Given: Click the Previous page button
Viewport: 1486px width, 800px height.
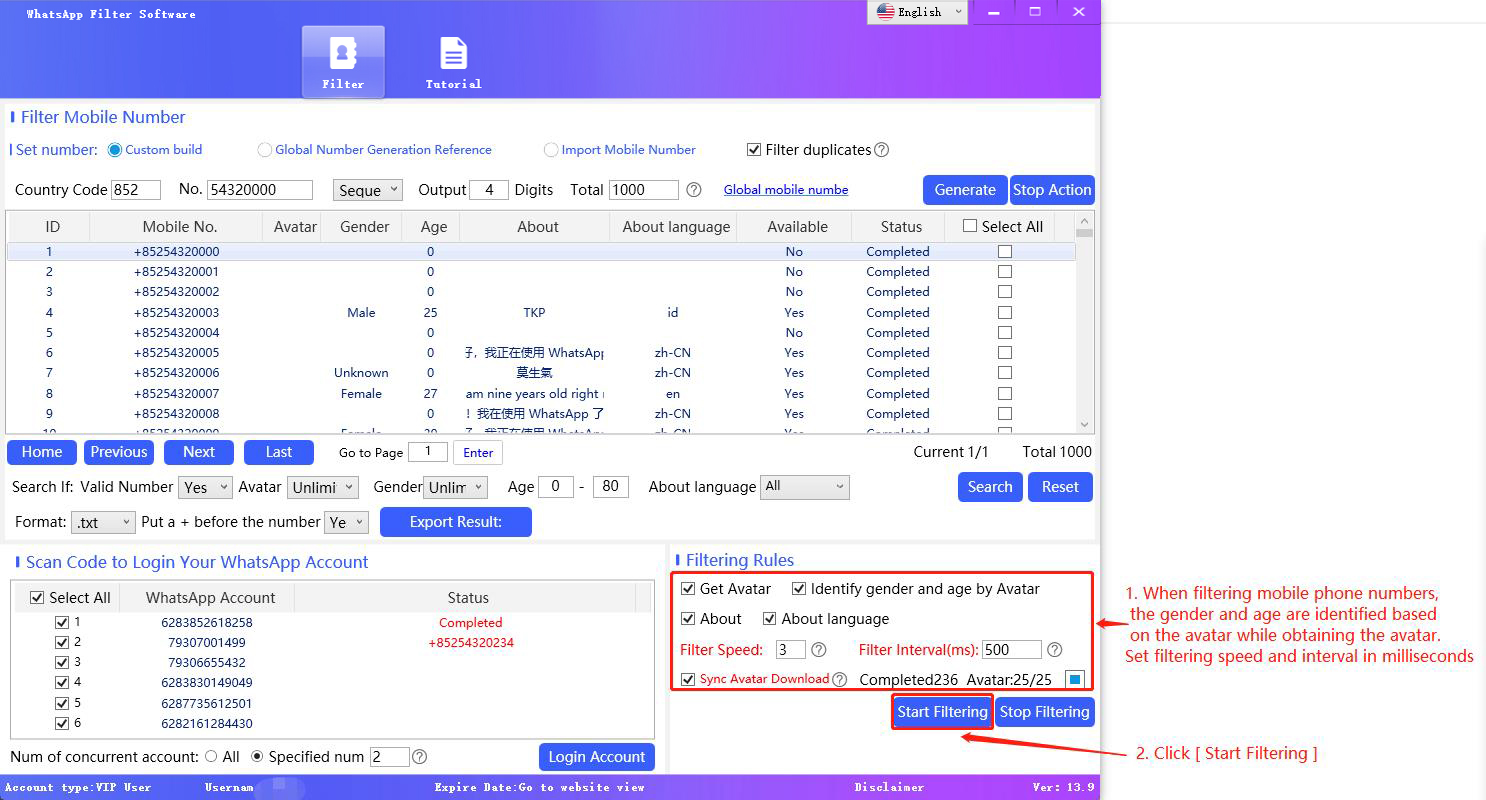Looking at the screenshot, I should click(119, 452).
